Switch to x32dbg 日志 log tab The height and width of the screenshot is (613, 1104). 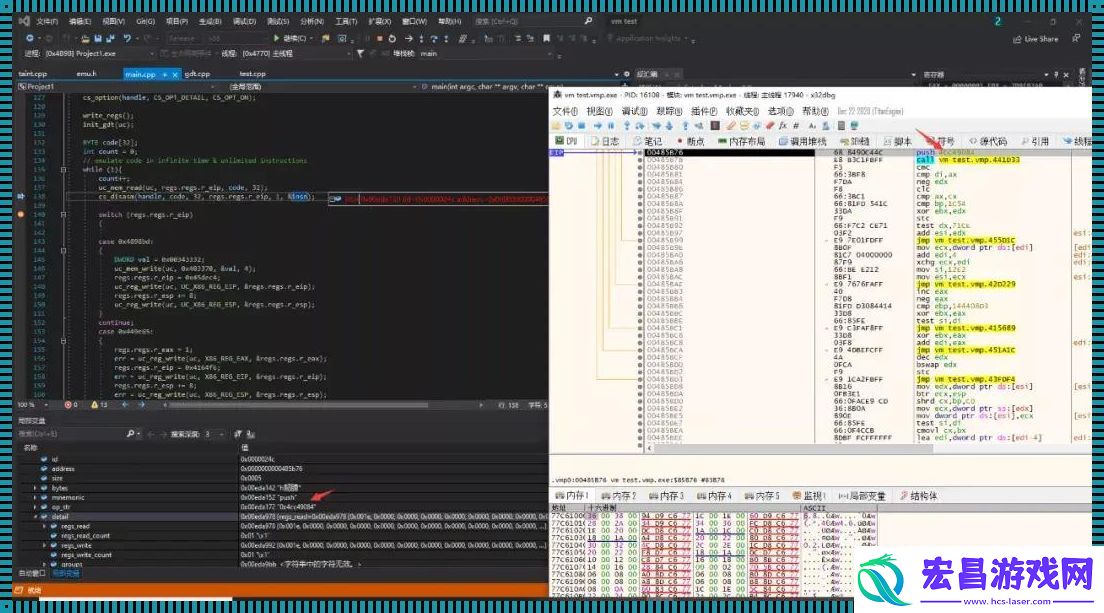(605, 141)
